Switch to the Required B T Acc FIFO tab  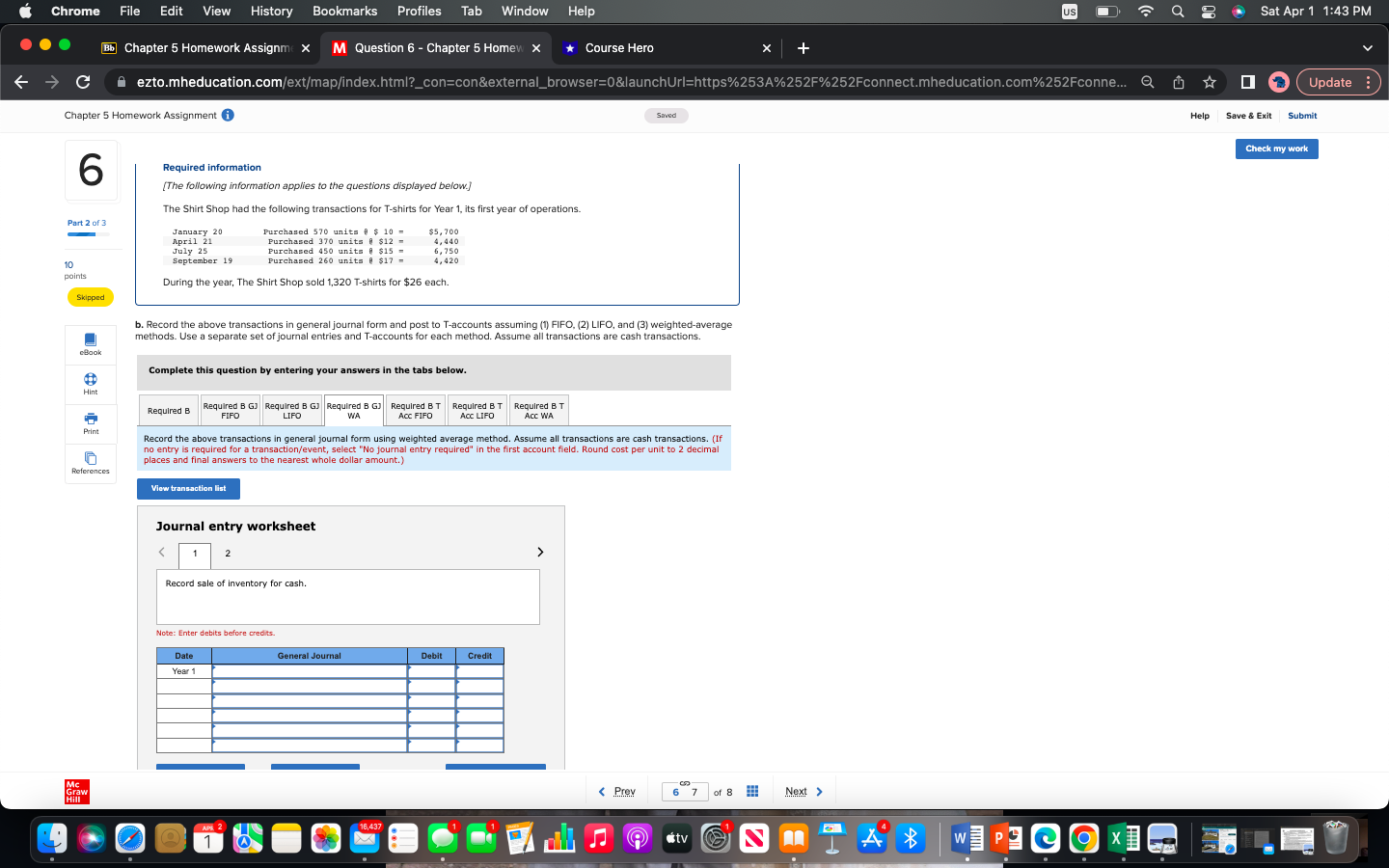(x=416, y=411)
